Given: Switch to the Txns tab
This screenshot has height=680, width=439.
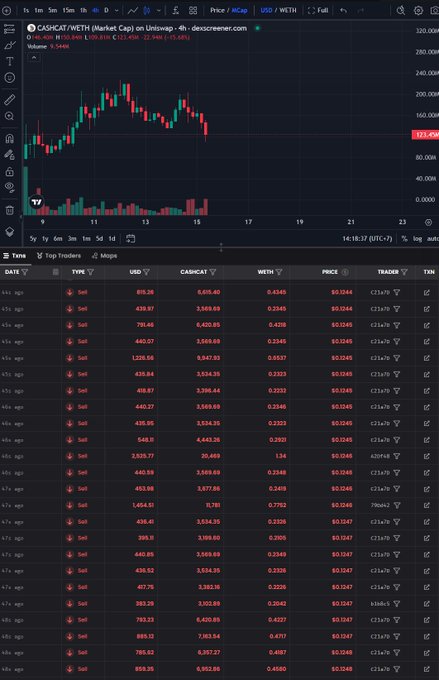Looking at the screenshot, I should 14,256.
